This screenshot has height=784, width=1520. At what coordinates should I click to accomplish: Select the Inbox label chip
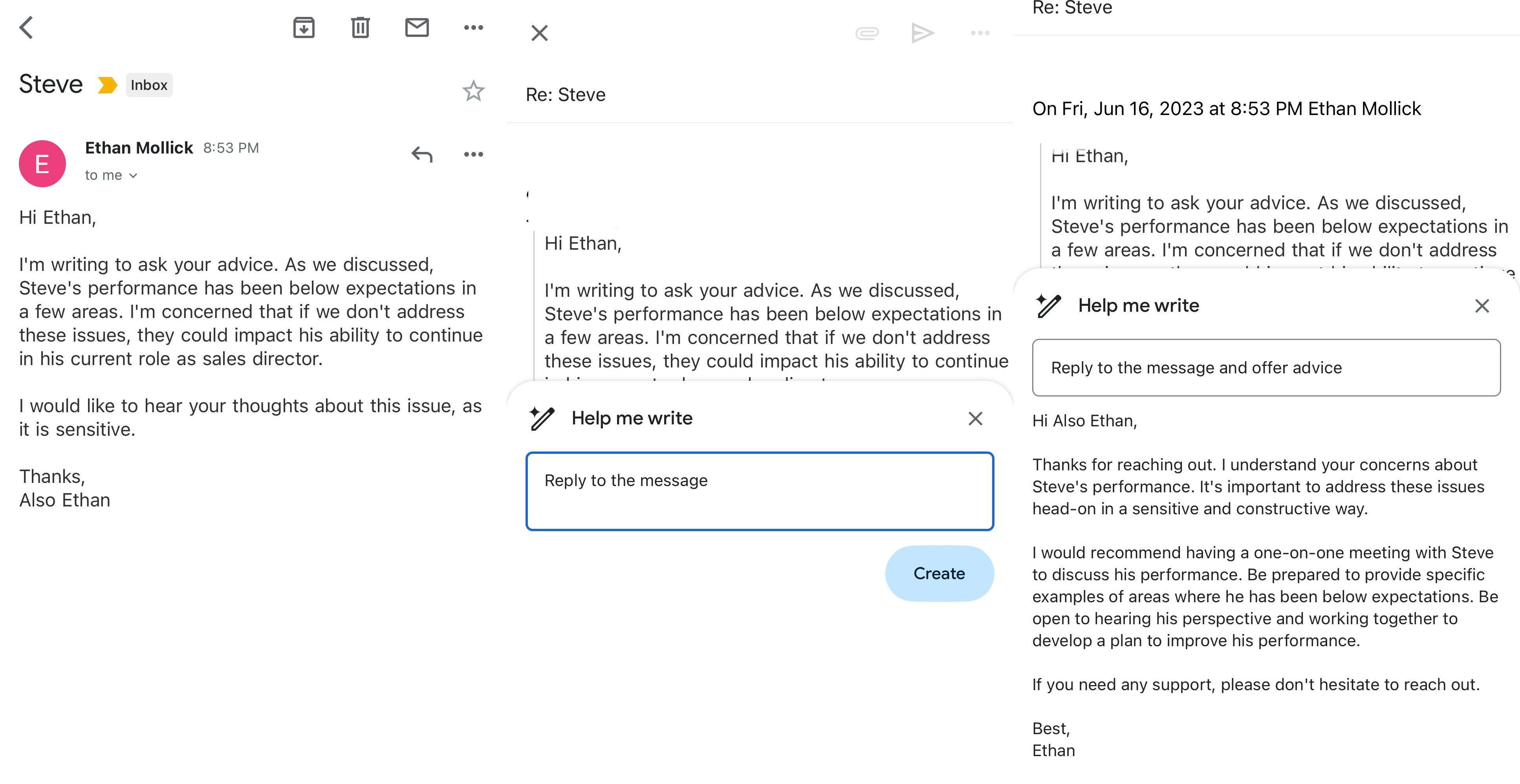point(149,85)
